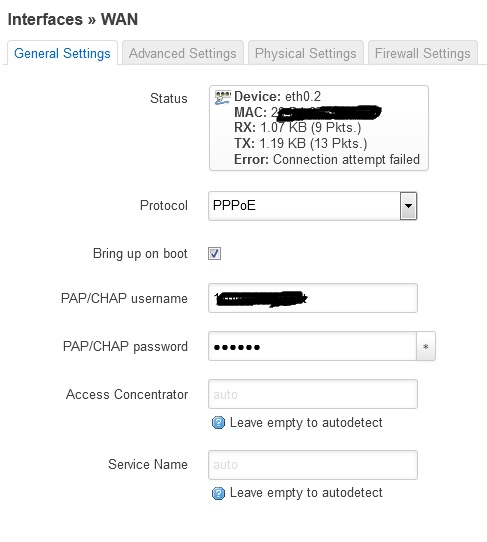Go to the Firewall Settings tab
This screenshot has width=487, height=542.
click(423, 53)
